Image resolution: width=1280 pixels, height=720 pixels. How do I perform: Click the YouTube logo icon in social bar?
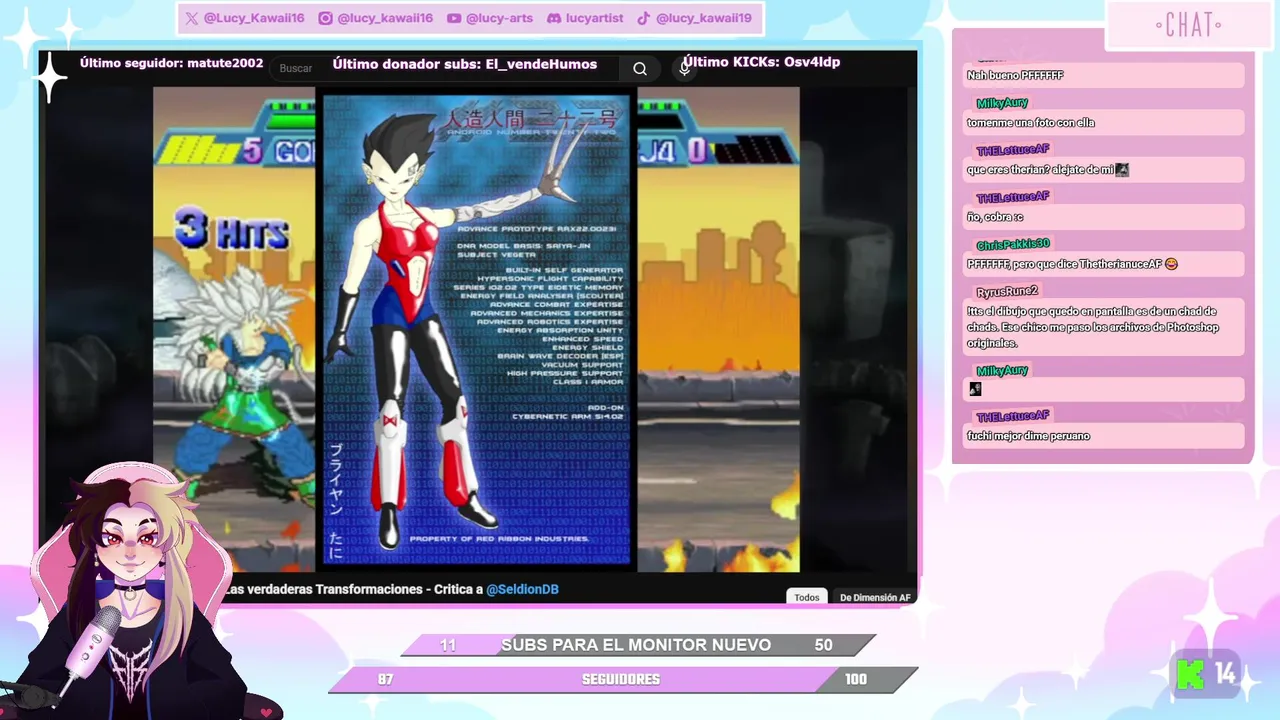coord(454,18)
